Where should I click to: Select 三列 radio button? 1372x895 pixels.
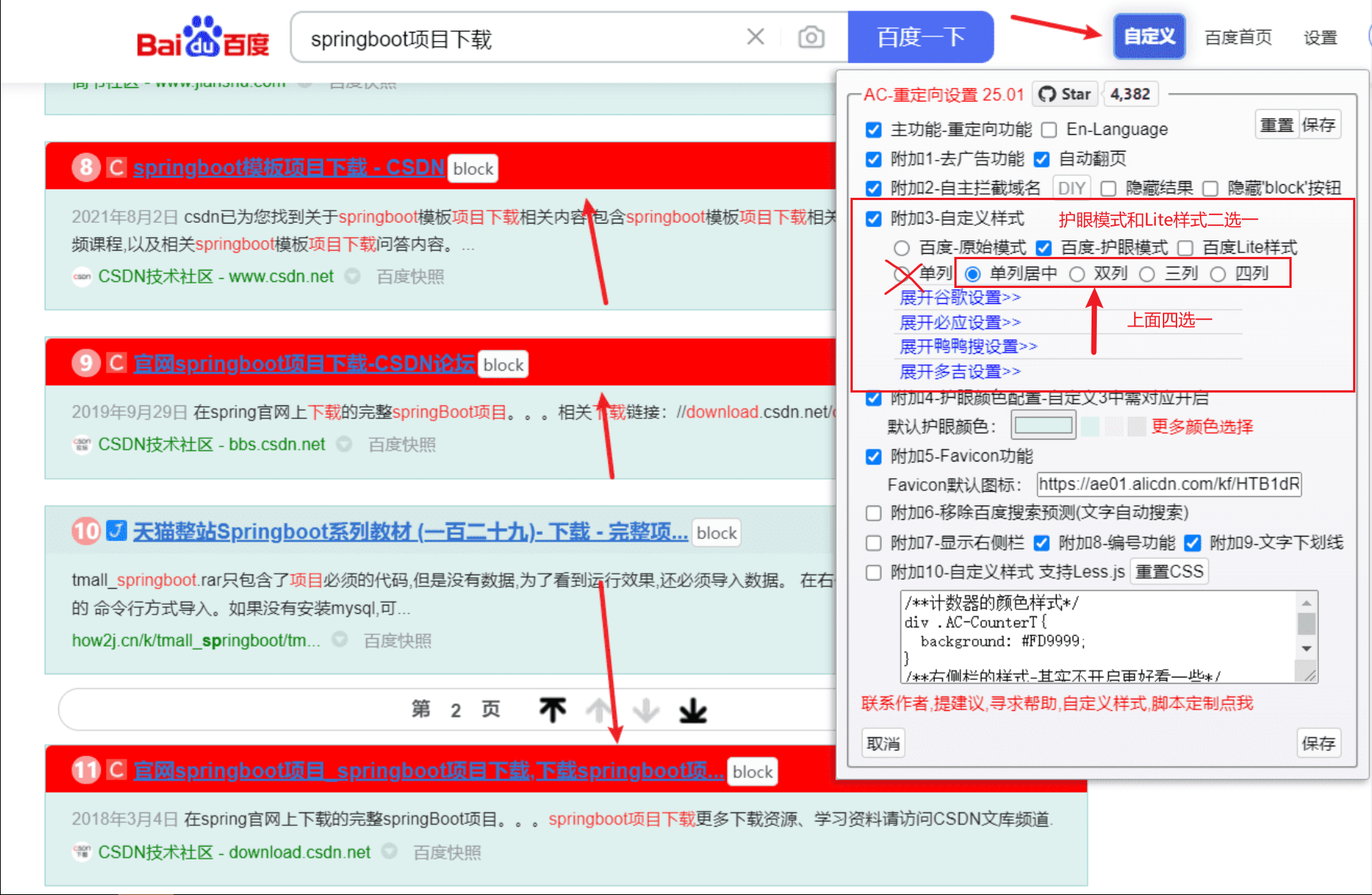point(1147,274)
